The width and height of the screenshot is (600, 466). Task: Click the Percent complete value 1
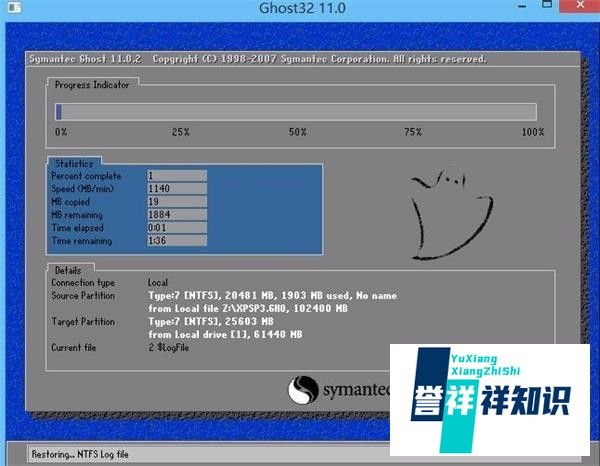click(177, 176)
